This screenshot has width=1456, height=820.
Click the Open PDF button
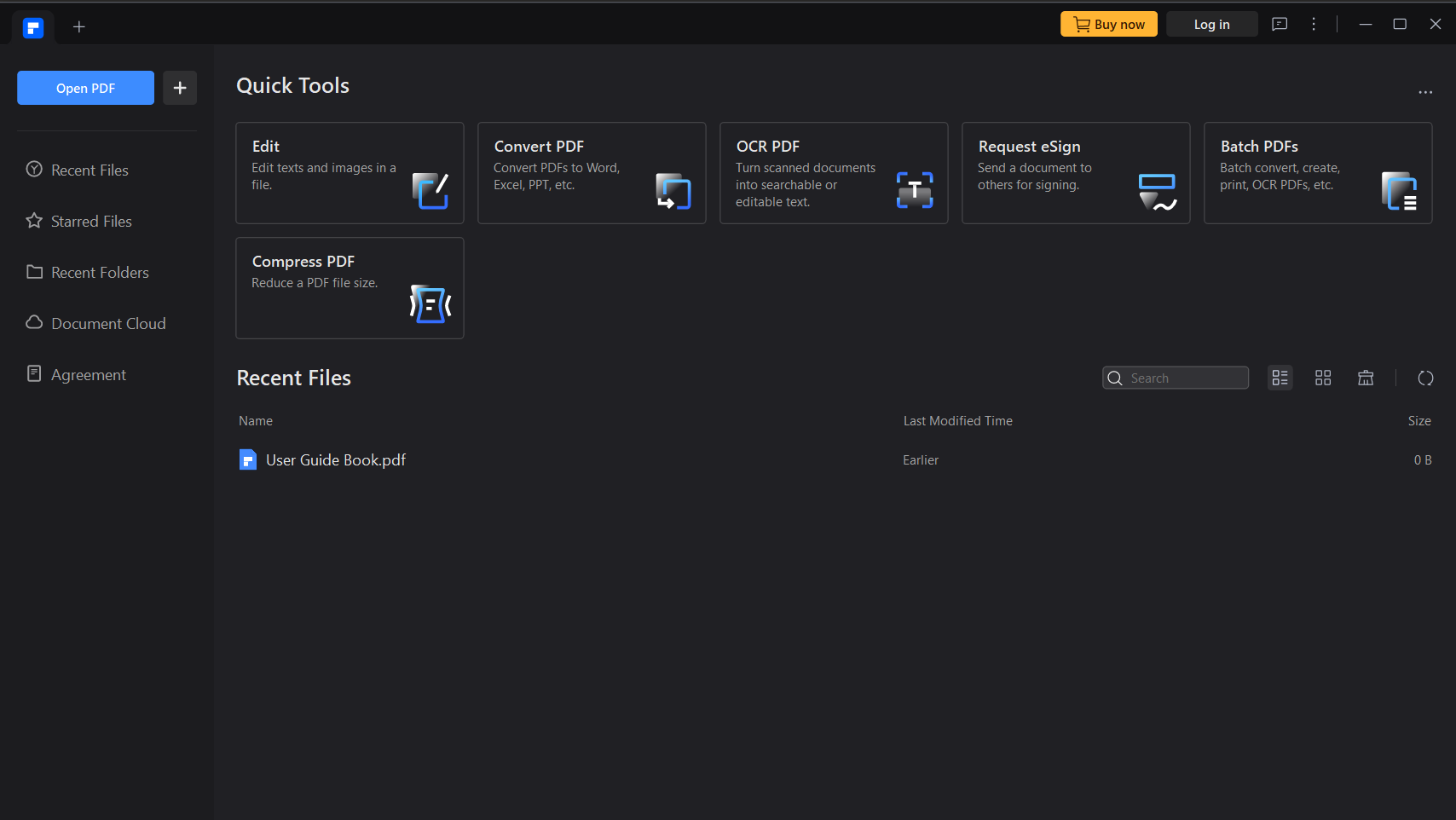(85, 88)
